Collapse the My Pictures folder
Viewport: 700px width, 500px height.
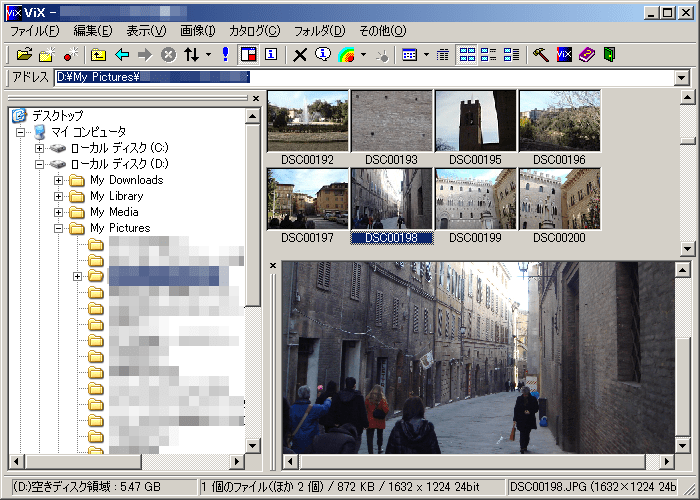tap(58, 229)
